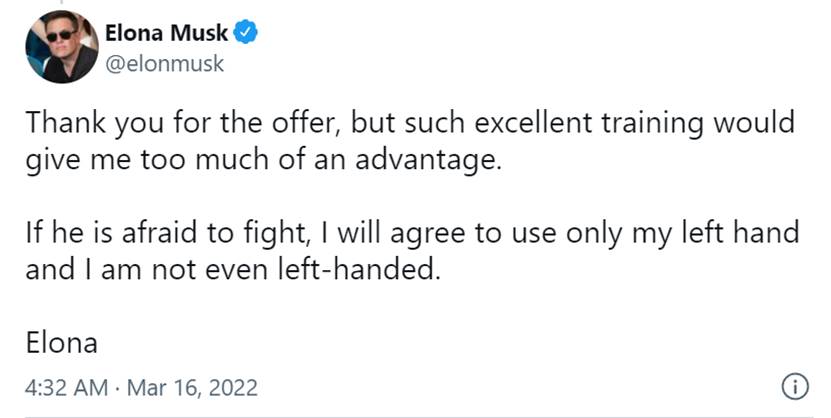Visit the @elonmusk handle link
Screen dimensions: 831x418
tap(164, 64)
